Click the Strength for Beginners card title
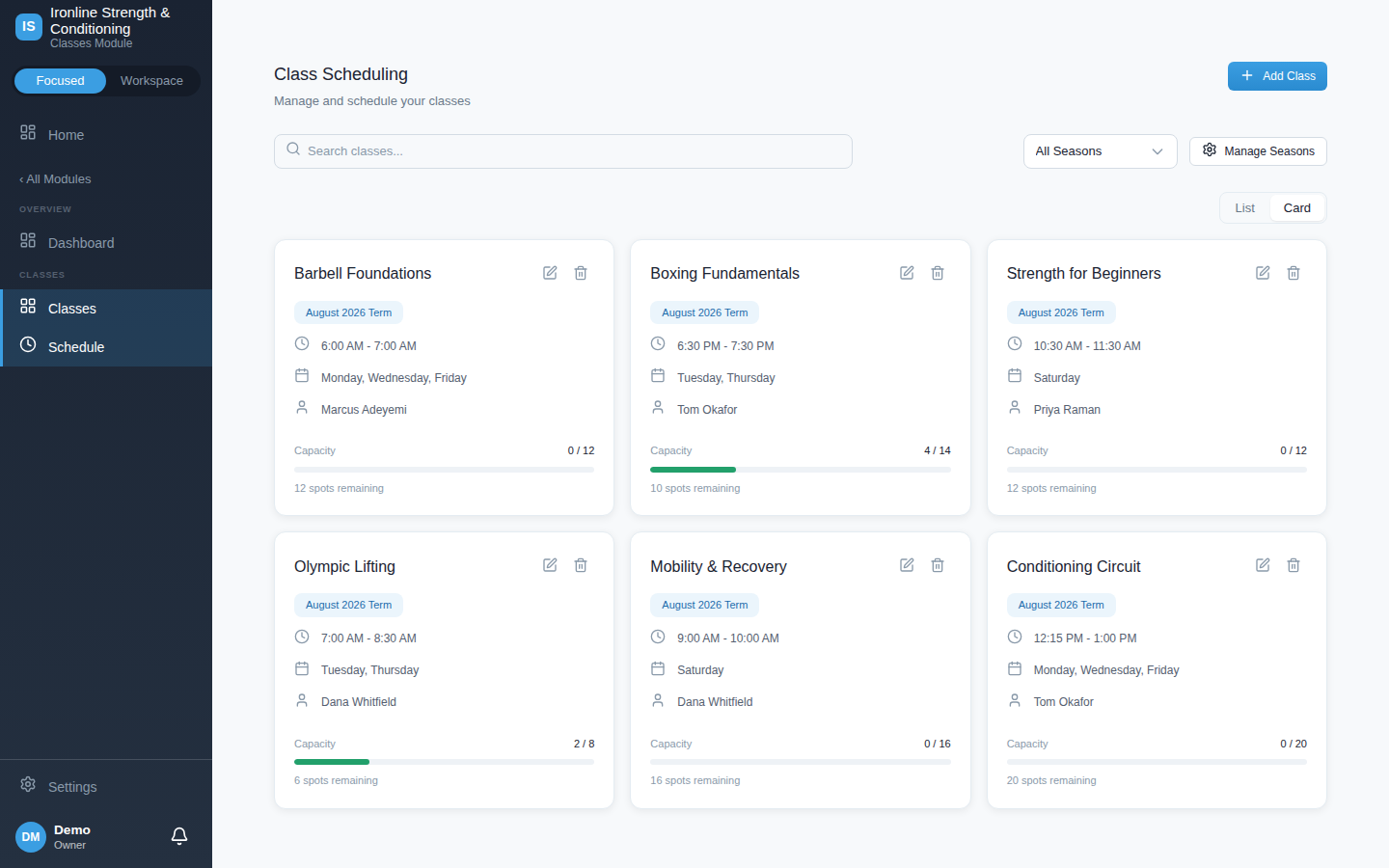1389x868 pixels. click(x=1084, y=274)
